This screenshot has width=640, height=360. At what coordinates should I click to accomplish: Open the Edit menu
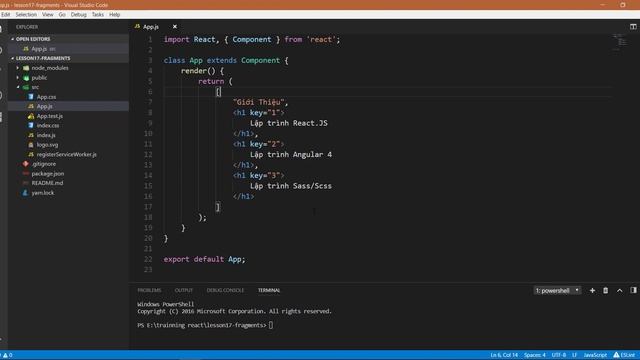[x=5, y=14]
